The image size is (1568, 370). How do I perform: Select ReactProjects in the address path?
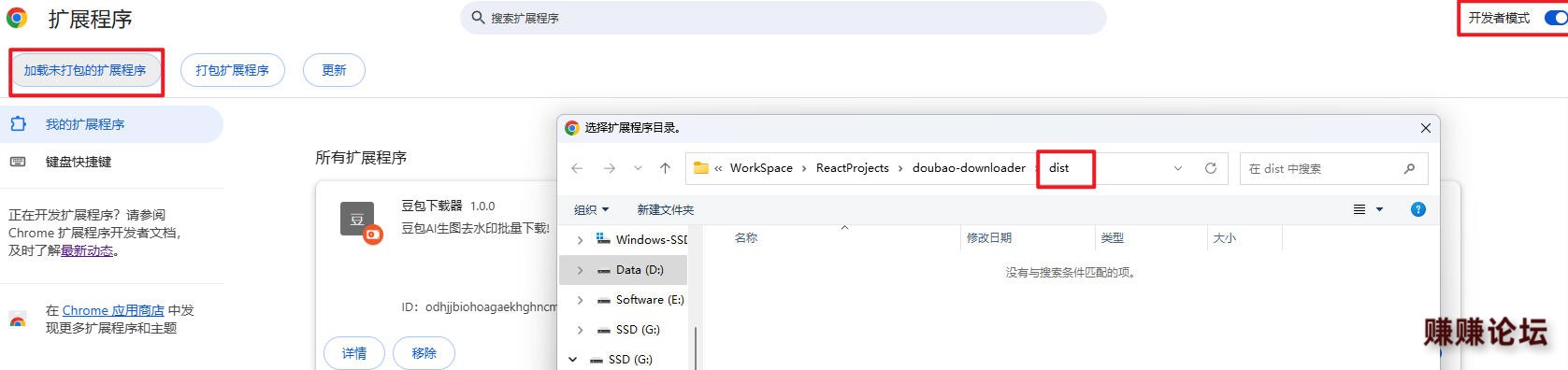point(852,168)
